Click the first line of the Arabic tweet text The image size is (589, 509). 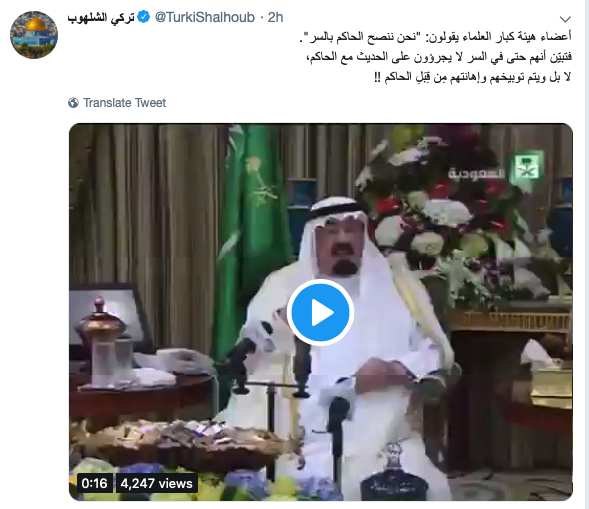(x=435, y=36)
